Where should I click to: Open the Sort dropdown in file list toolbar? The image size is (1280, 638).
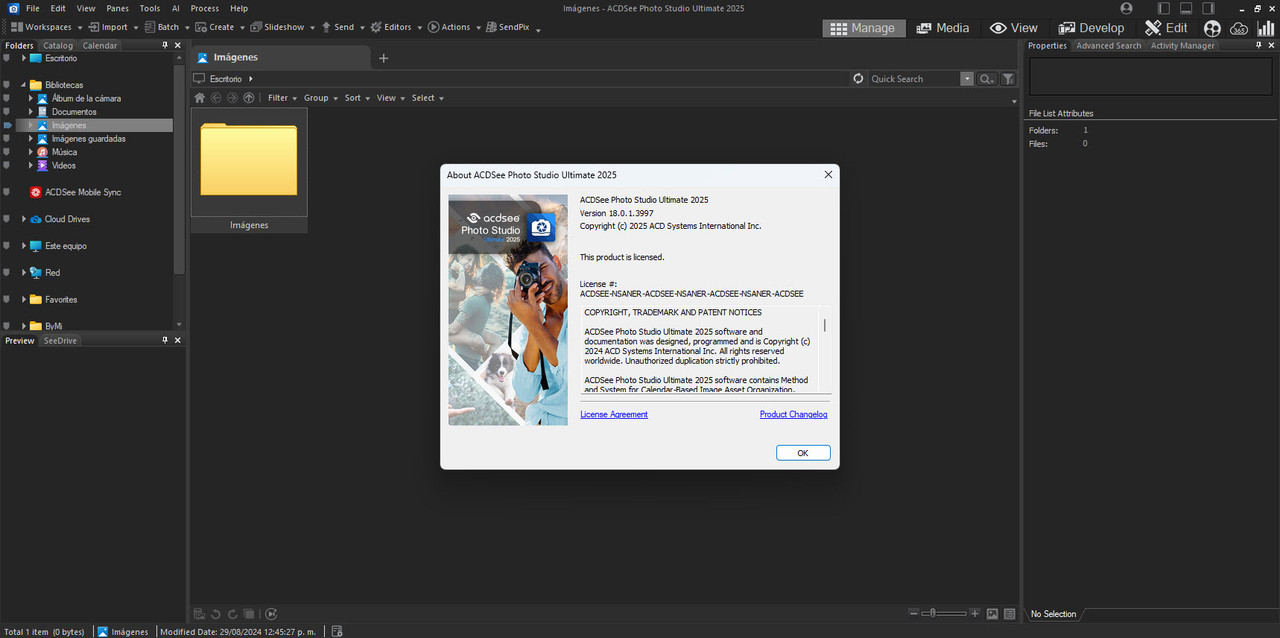pos(357,98)
